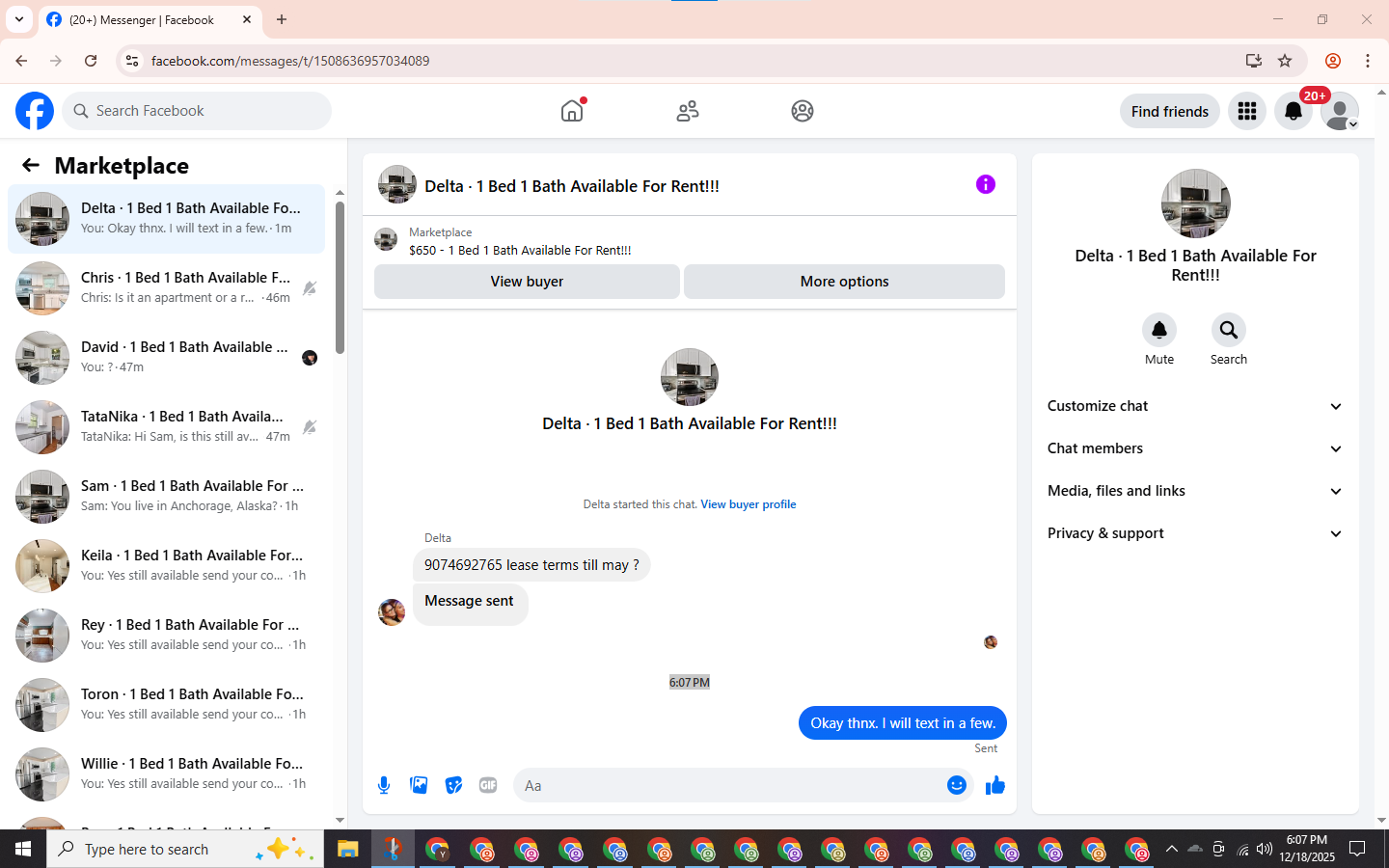Show hidden system tray icons
Image resolution: width=1389 pixels, height=868 pixels.
pos(1171,849)
